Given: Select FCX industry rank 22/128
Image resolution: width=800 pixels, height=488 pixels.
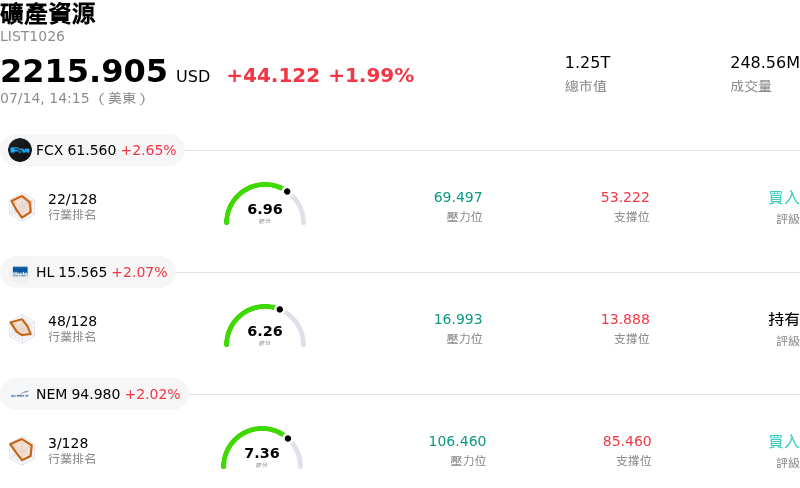Looking at the screenshot, I should pos(72,199).
